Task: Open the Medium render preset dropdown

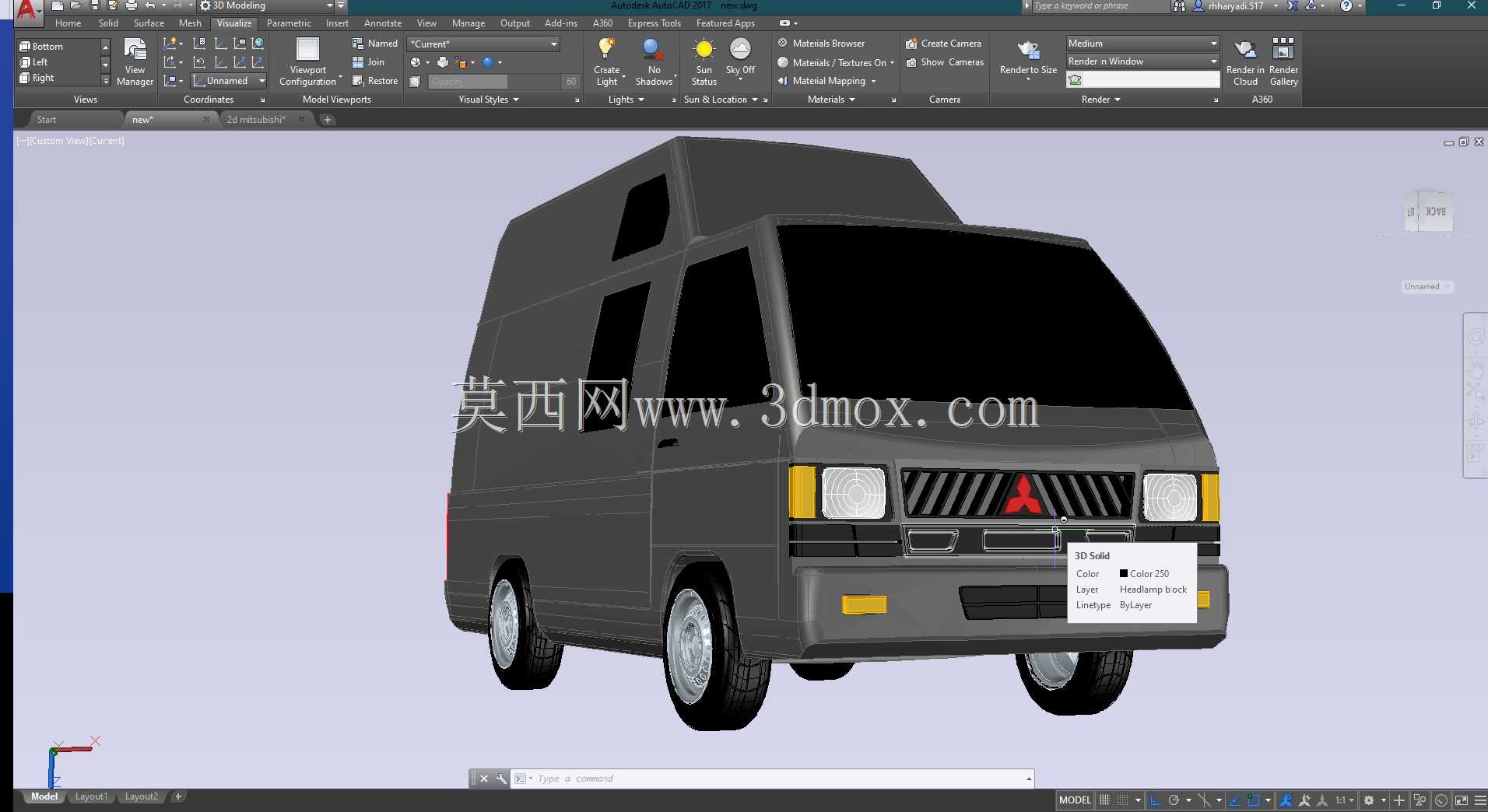Action: [x=1142, y=44]
